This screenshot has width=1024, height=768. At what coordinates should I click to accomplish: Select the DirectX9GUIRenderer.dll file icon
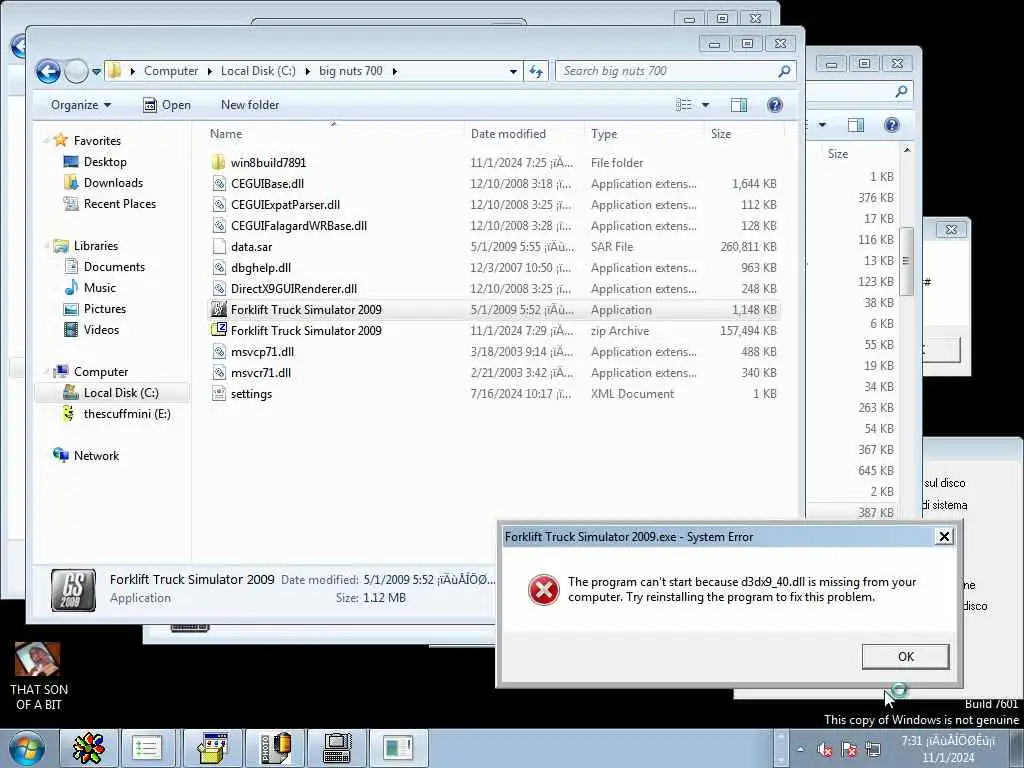point(219,289)
